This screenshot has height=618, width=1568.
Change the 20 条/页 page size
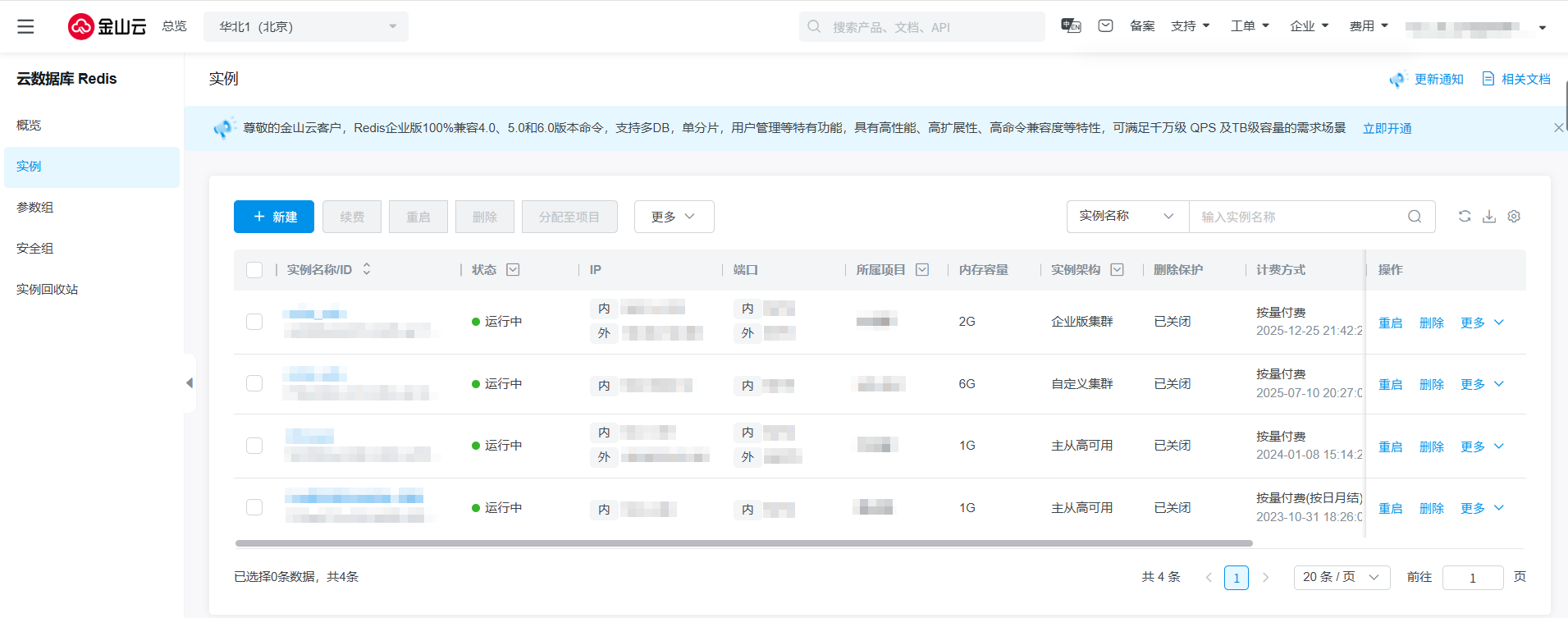(x=1342, y=577)
